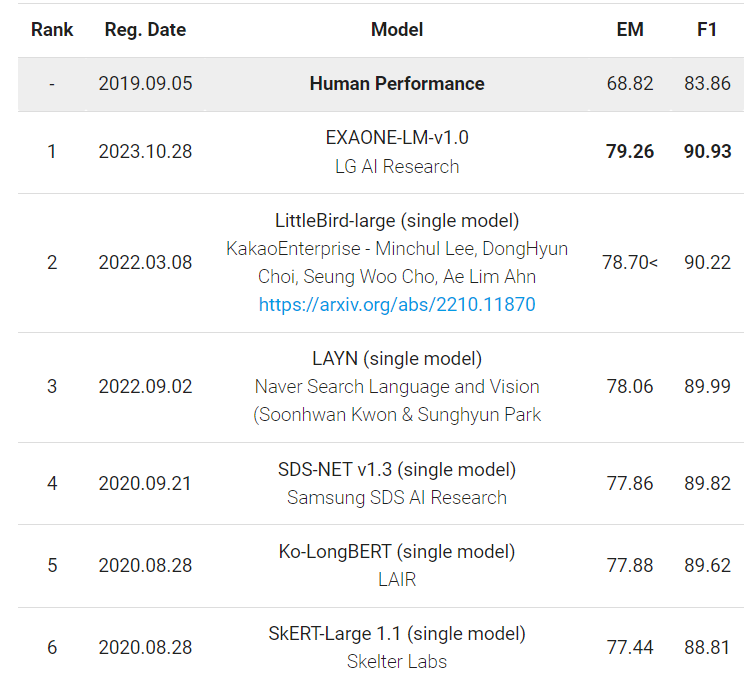
Task: Click rank number 4 cell
Action: 52,484
